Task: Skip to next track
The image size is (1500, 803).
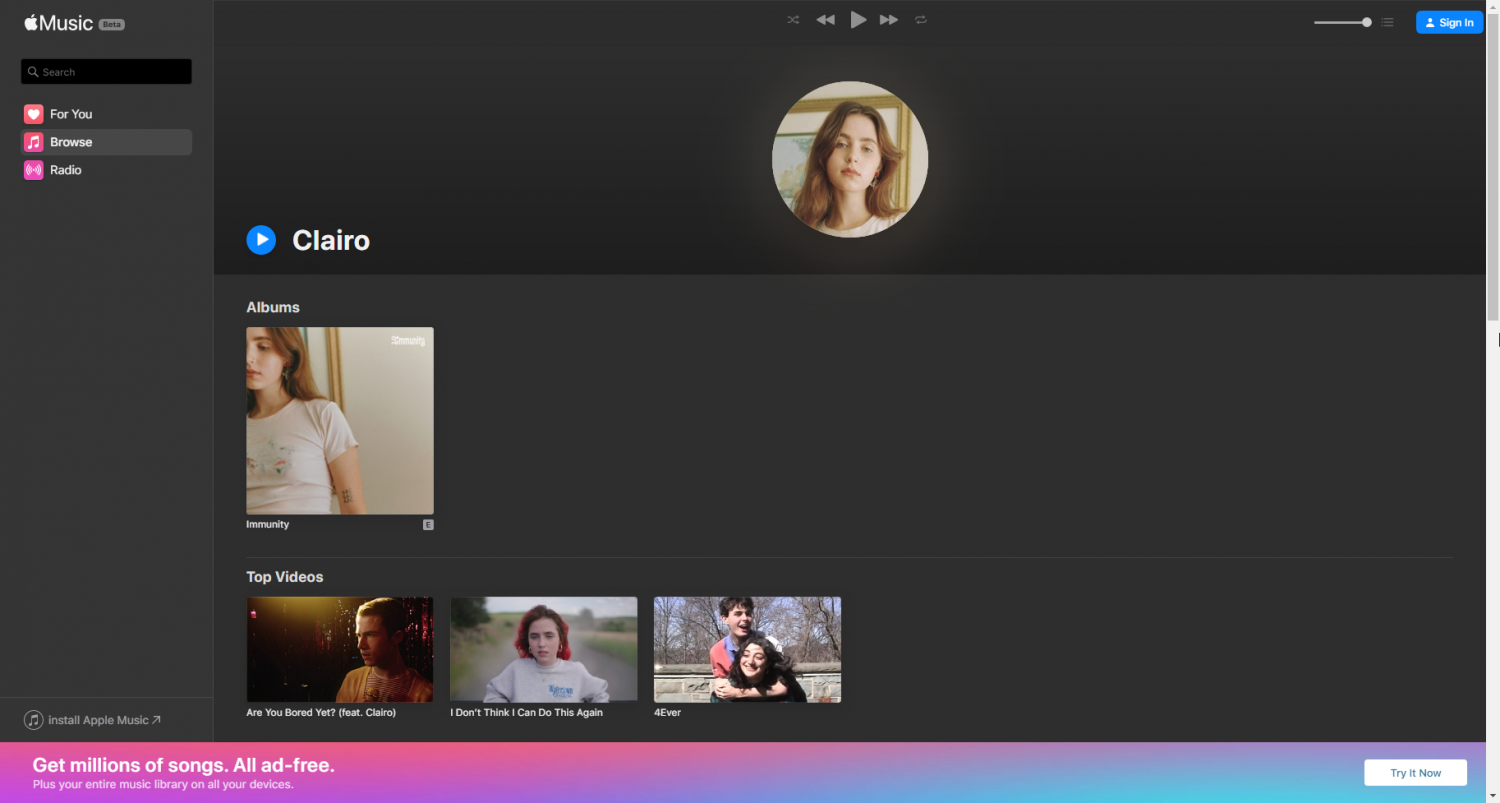Action: (889, 20)
